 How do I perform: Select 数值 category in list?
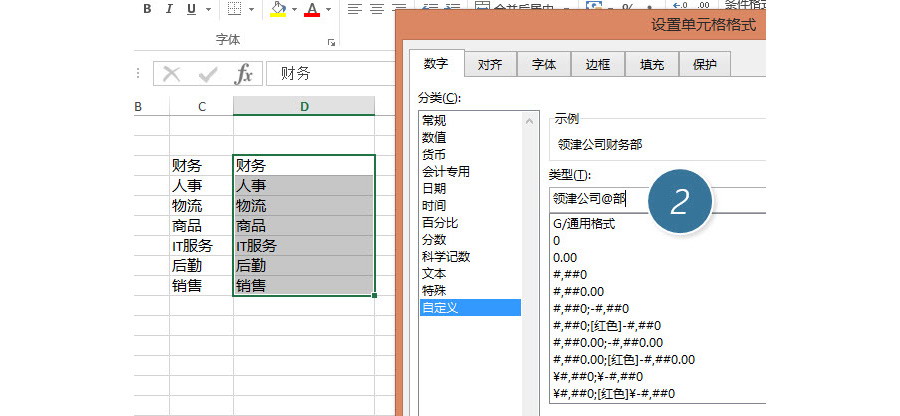[470, 138]
